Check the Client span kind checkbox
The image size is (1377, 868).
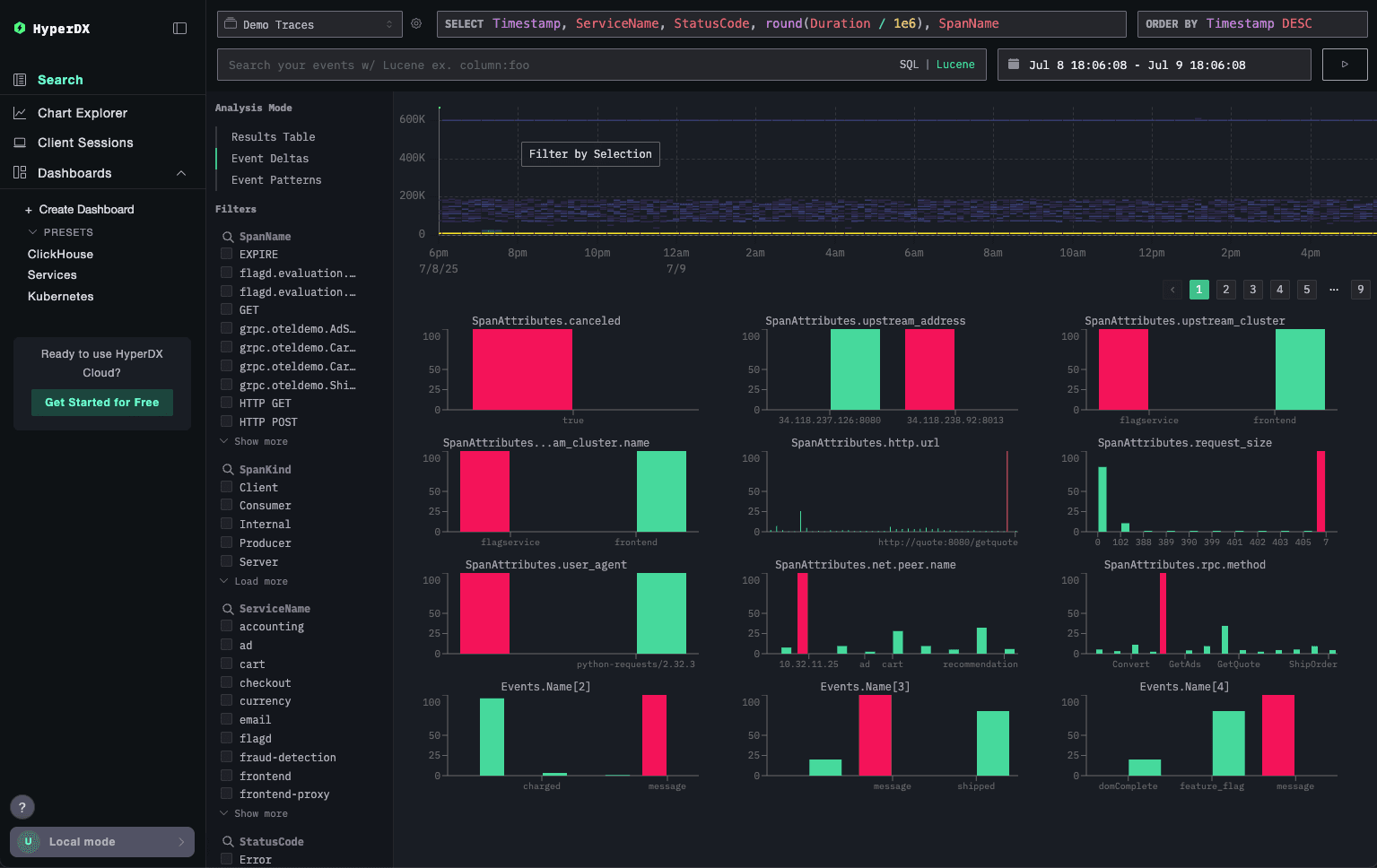(x=227, y=487)
